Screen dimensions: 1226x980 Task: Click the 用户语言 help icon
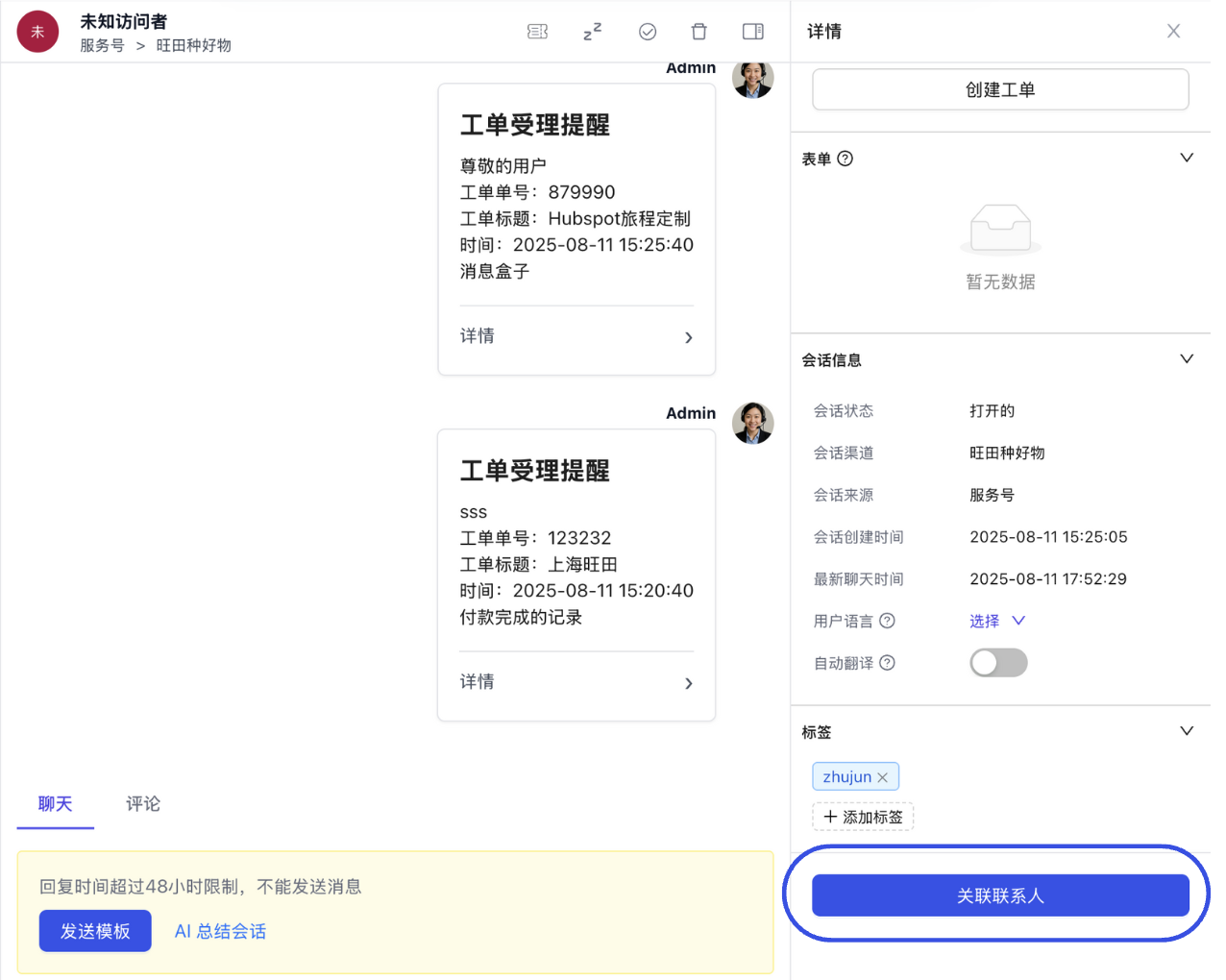click(x=886, y=621)
